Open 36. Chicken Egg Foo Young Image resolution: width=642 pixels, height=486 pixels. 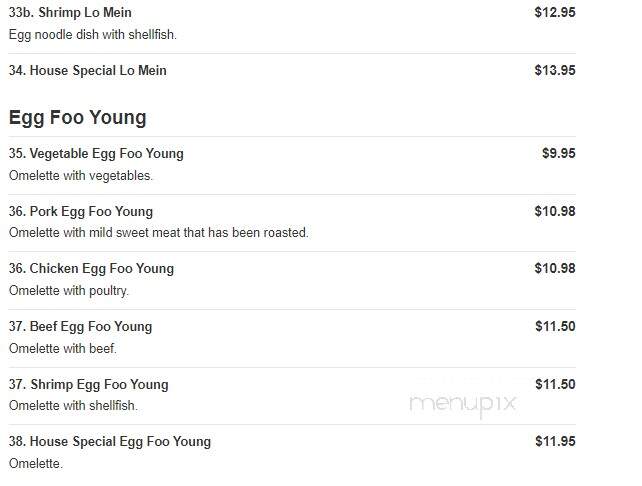[91, 269]
